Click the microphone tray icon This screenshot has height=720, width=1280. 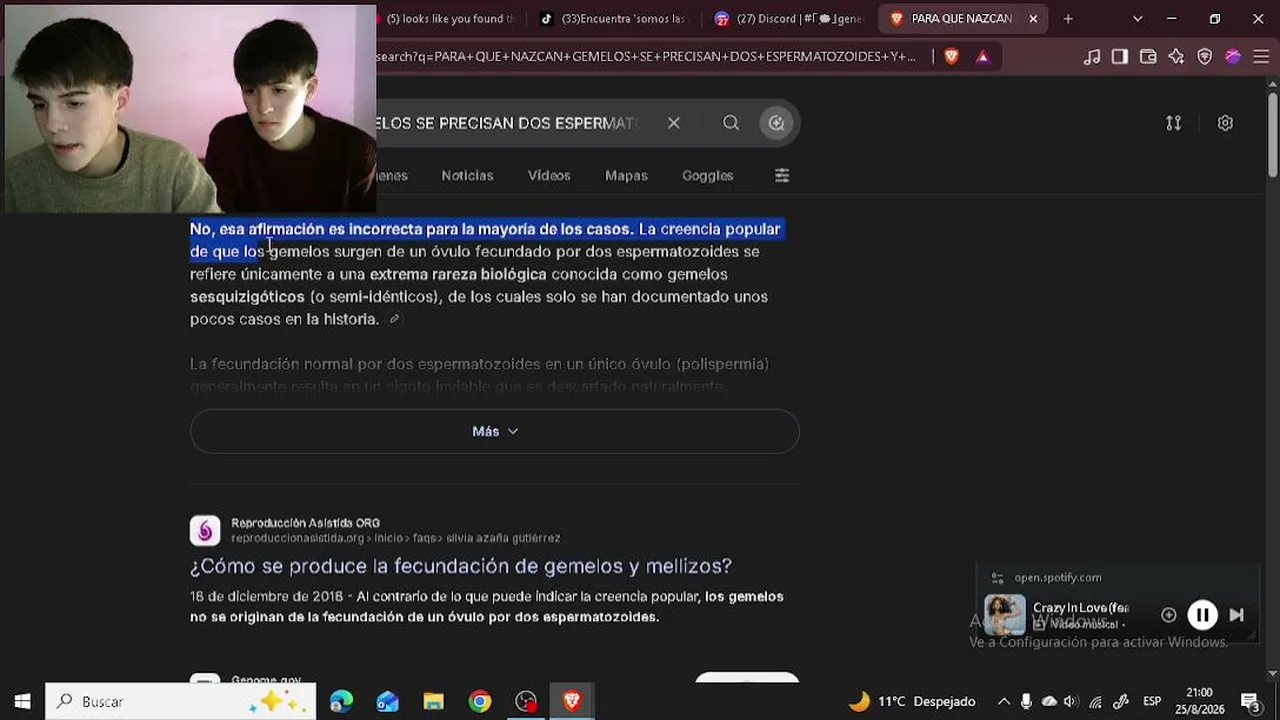pos(1026,702)
